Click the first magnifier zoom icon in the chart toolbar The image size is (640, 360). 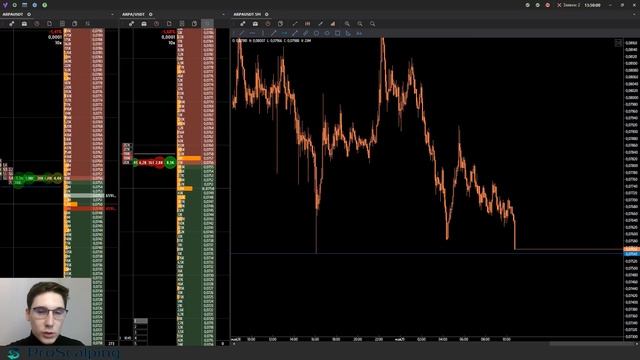[347, 24]
